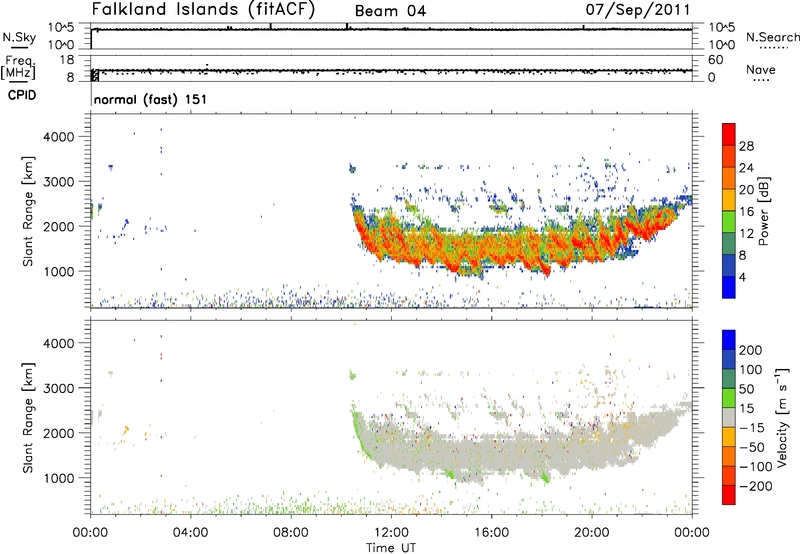Click the '4' tick on the power scale
Image resolution: width=800 pixels, height=554 pixels.
[x=742, y=277]
